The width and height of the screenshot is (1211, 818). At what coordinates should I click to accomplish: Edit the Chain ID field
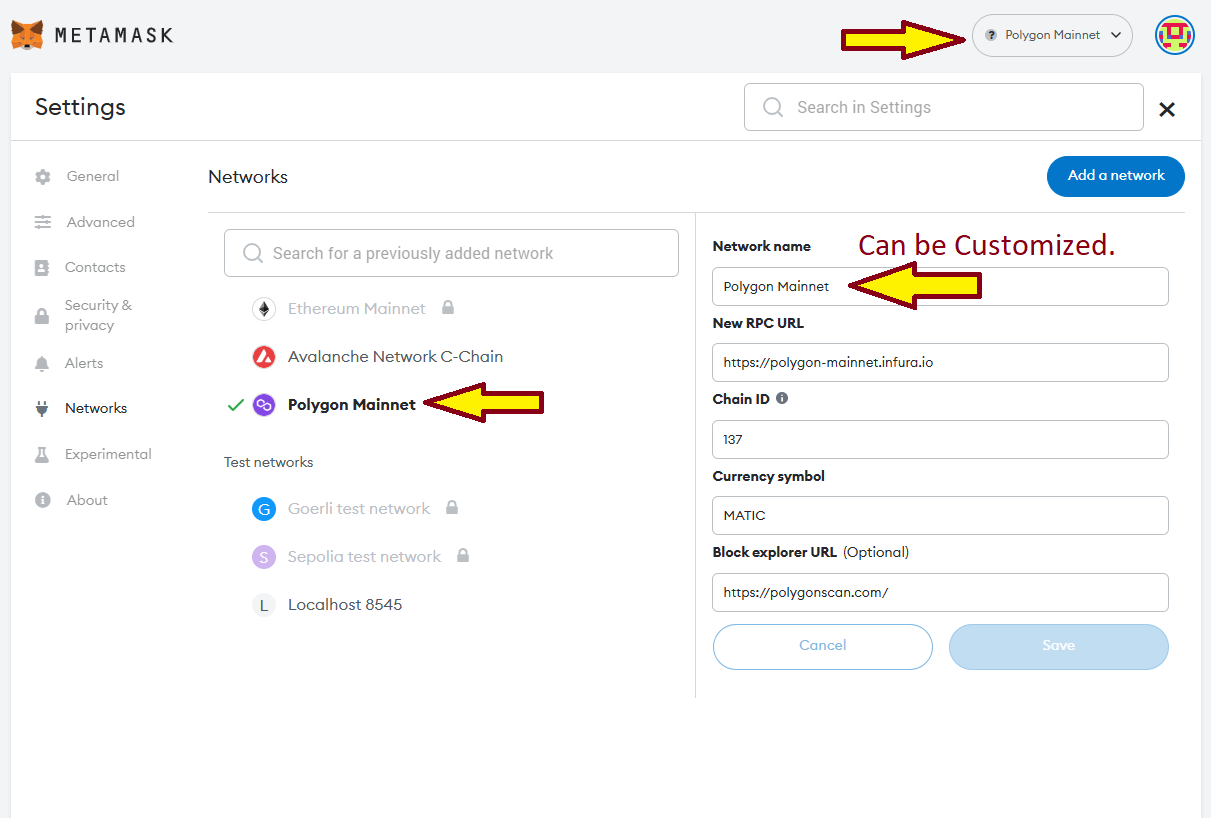(x=940, y=439)
